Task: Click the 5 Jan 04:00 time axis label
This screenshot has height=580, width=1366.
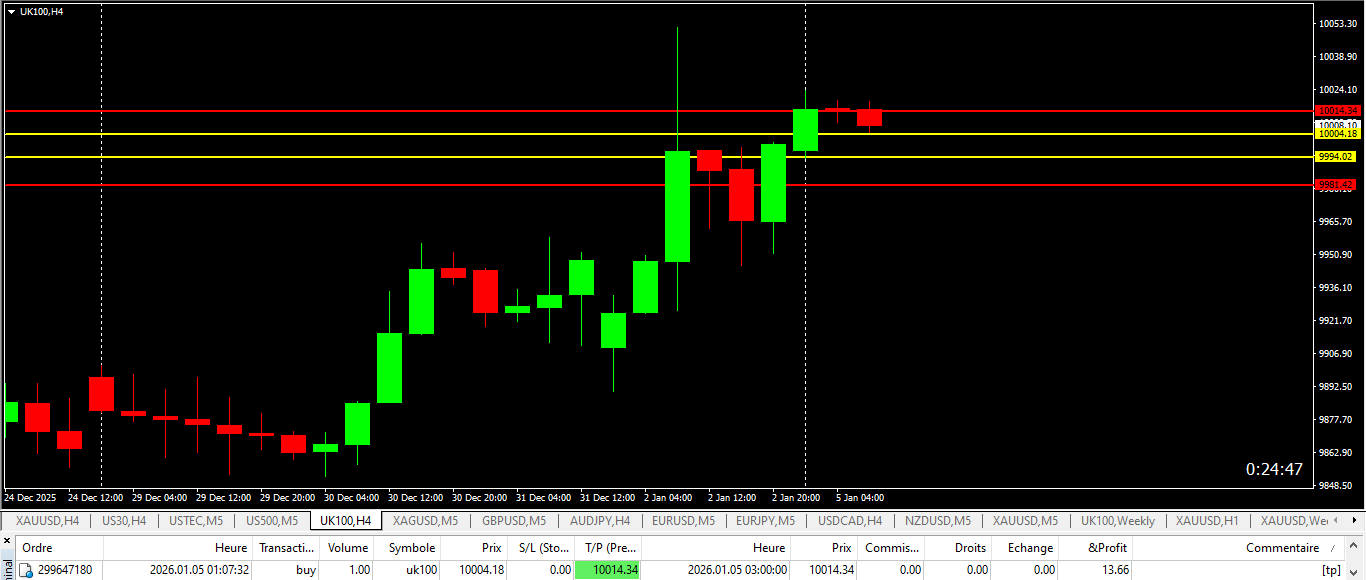Action: point(860,497)
